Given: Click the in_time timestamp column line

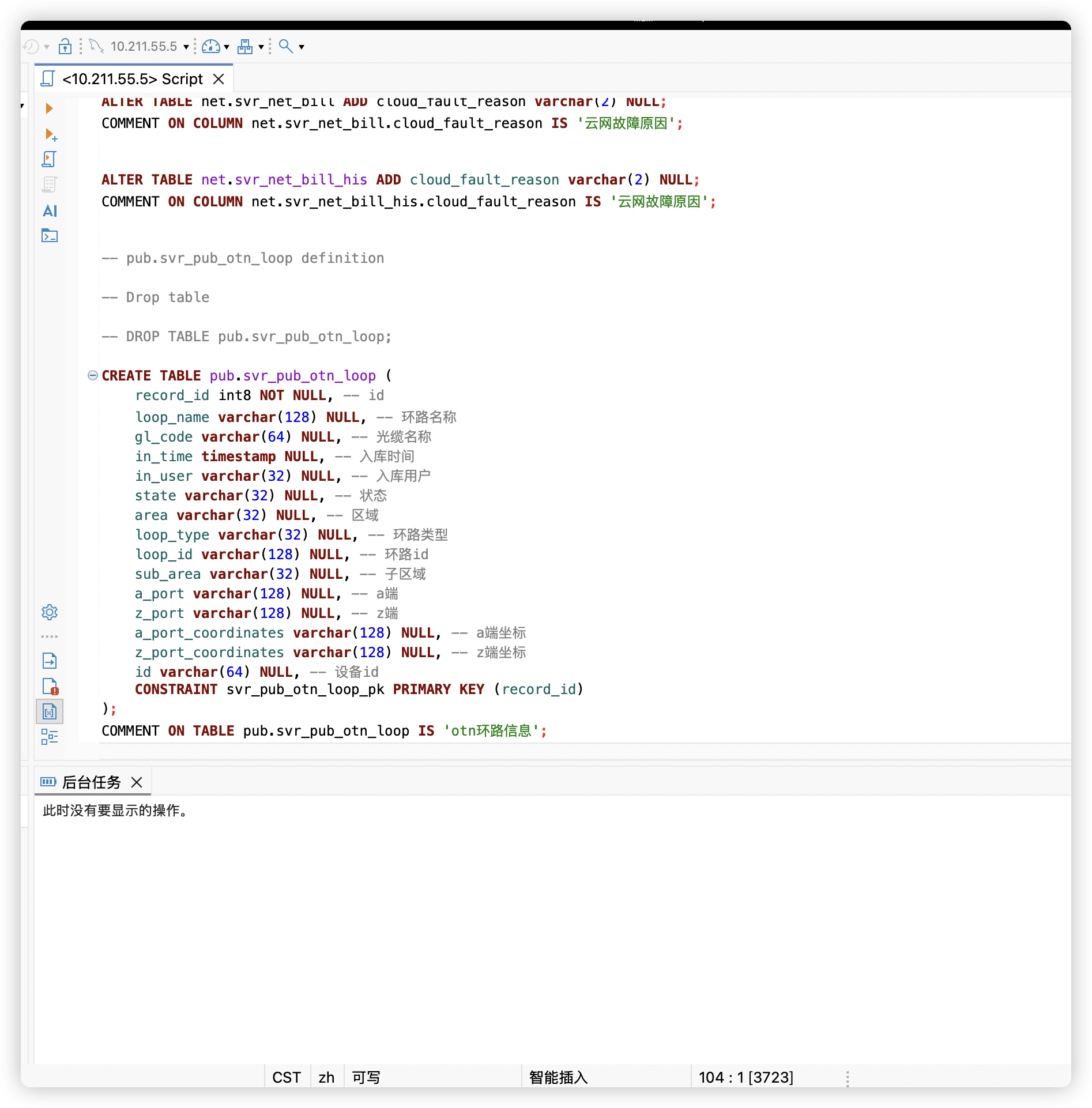Looking at the screenshot, I should (x=274, y=456).
